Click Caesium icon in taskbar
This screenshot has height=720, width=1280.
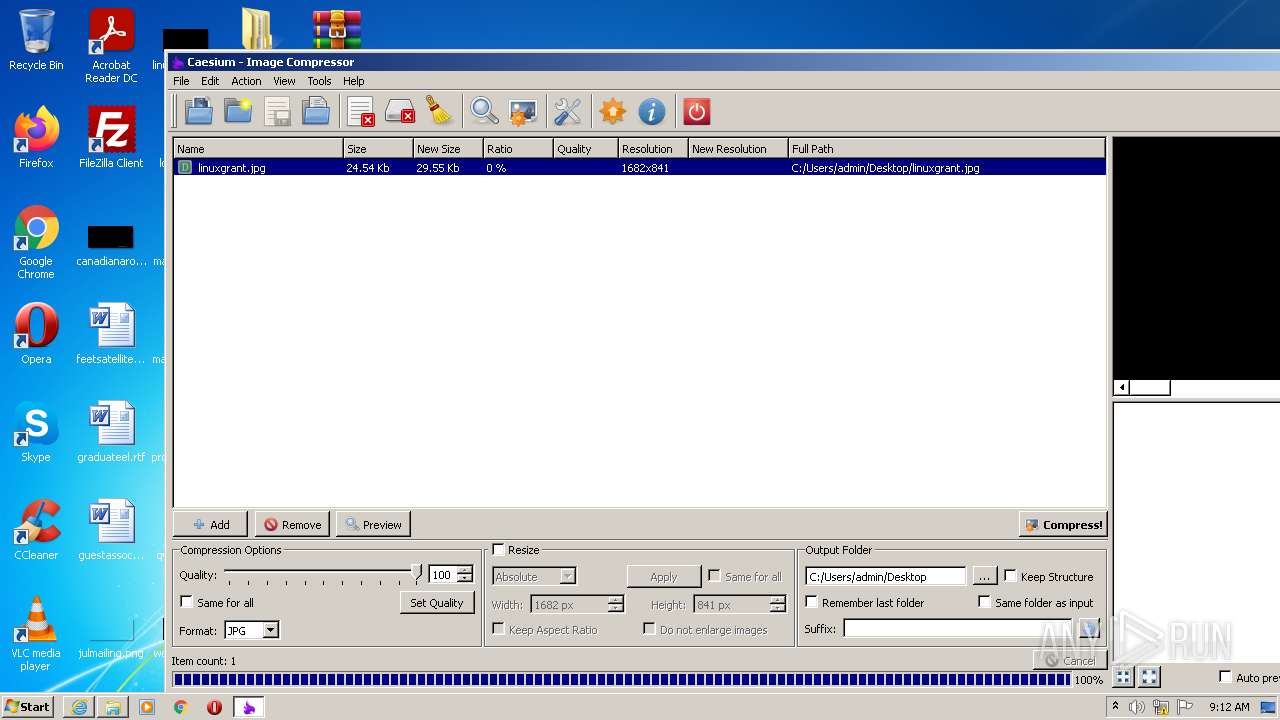click(x=249, y=707)
